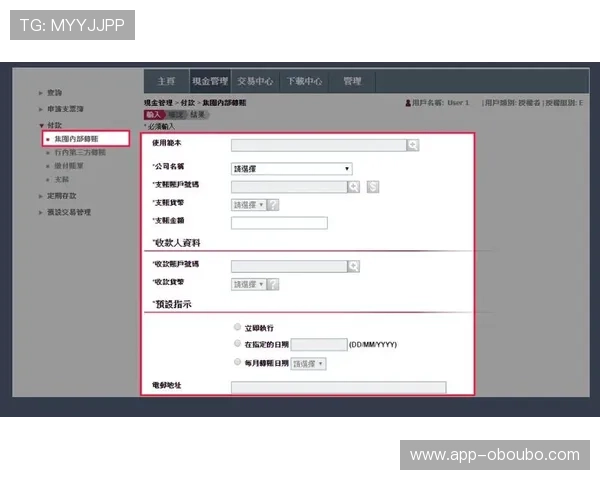This screenshot has width=600, height=480.
Task: Select the 立即執行 radio button
Action: pos(237,327)
